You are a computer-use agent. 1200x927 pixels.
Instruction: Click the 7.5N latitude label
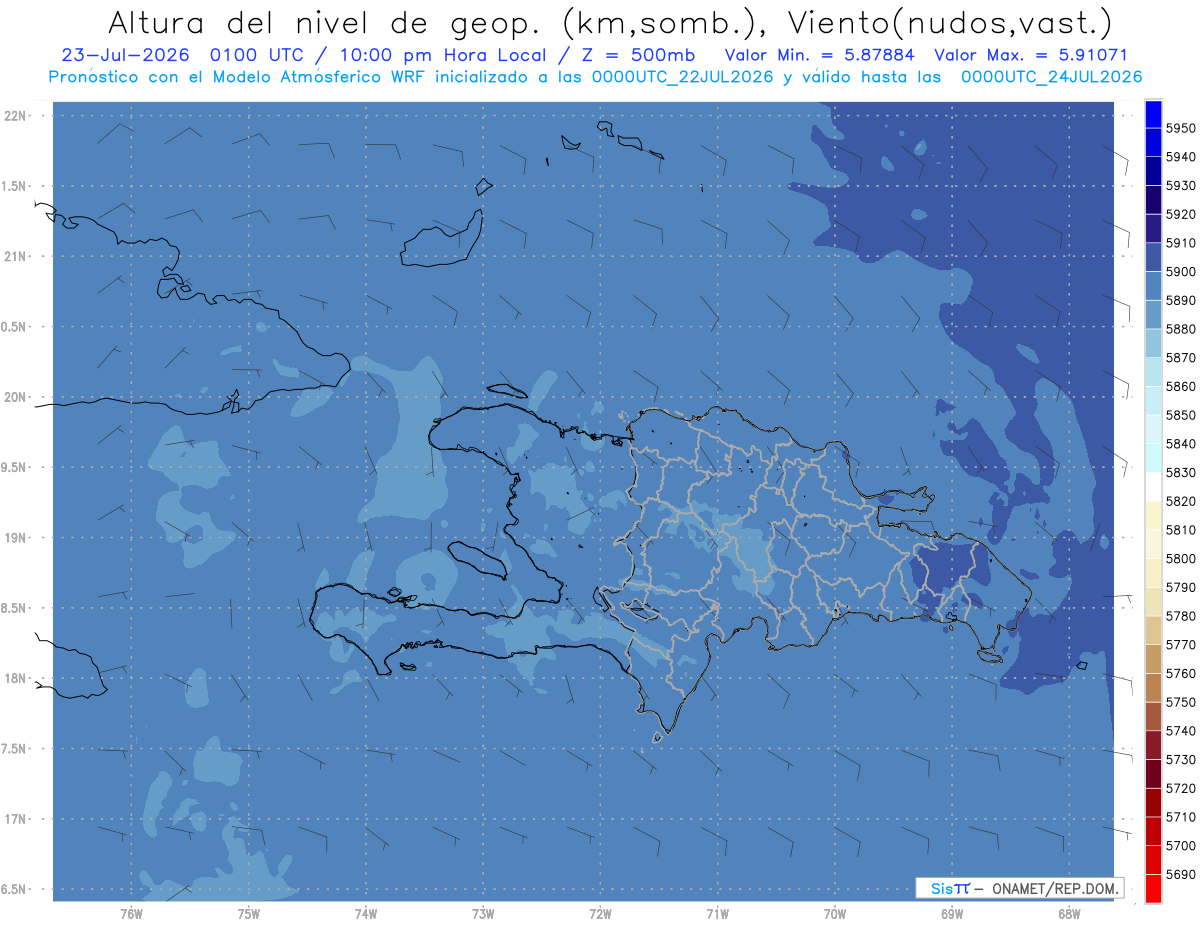click(14, 749)
